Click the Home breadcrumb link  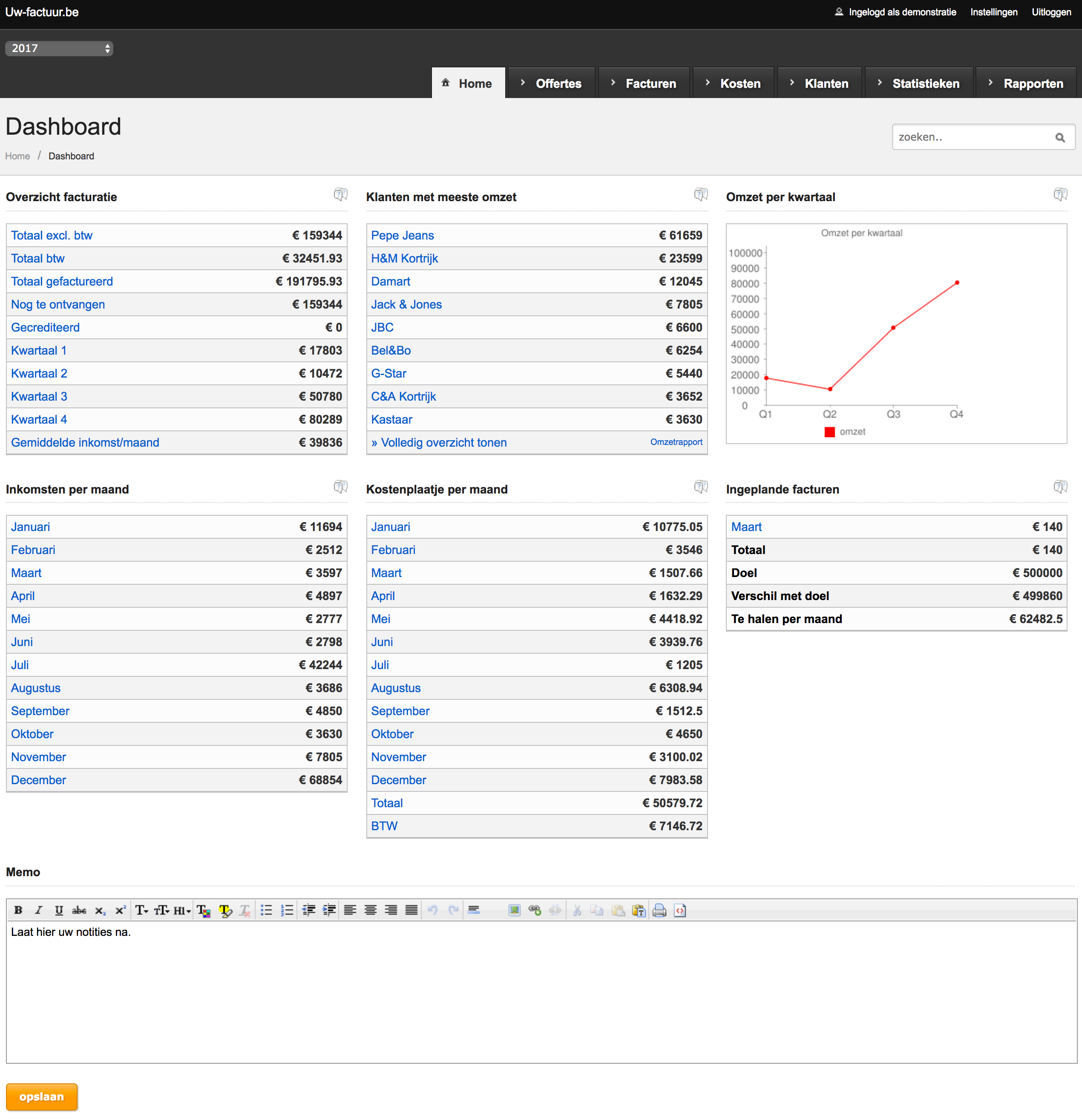(x=18, y=156)
